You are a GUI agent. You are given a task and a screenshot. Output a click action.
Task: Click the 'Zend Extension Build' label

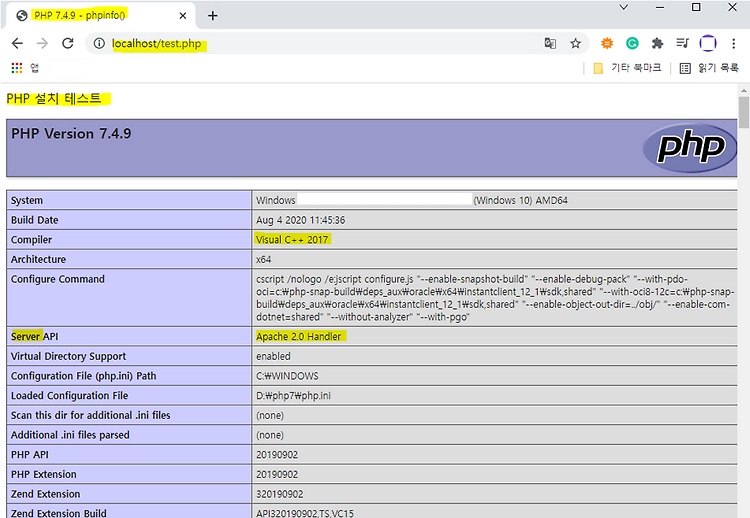point(58,513)
